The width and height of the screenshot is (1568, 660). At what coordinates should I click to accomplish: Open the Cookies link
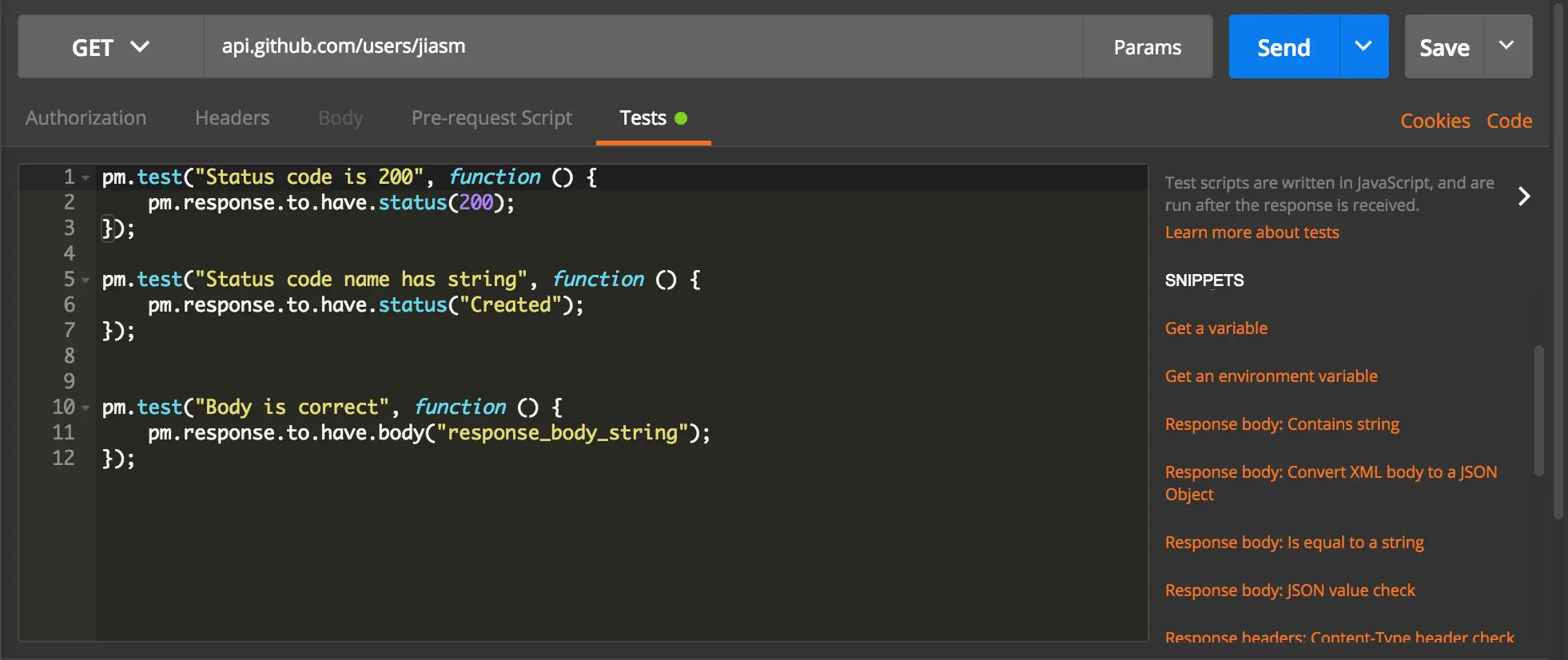[1435, 121]
